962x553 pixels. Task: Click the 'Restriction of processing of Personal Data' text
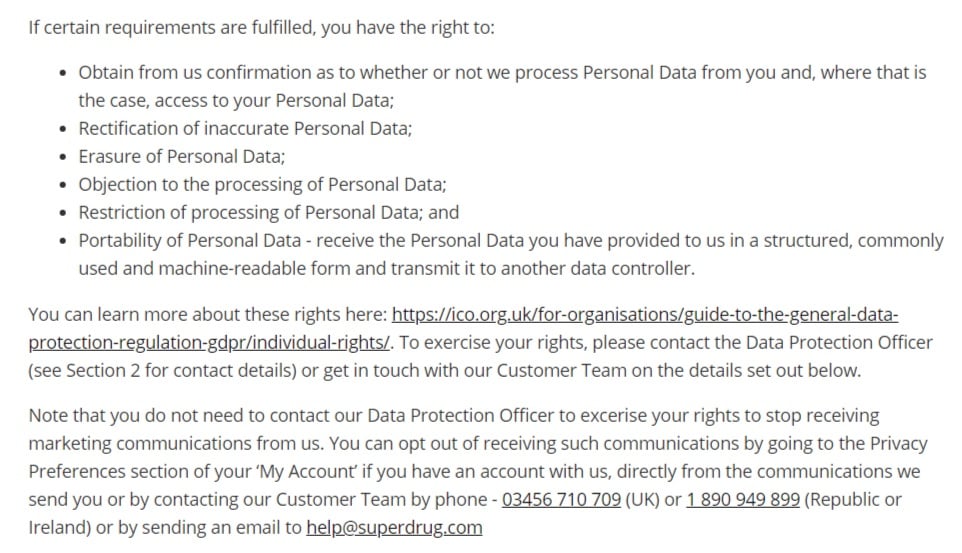click(x=250, y=212)
